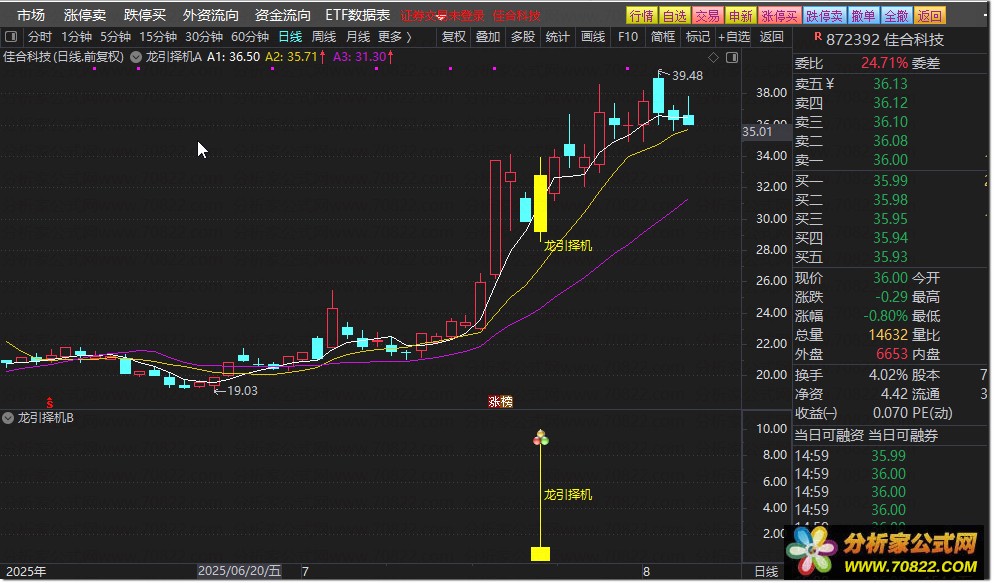The height and width of the screenshot is (583, 994).
Task: Open the ETF数据表 menu
Action: [358, 15]
